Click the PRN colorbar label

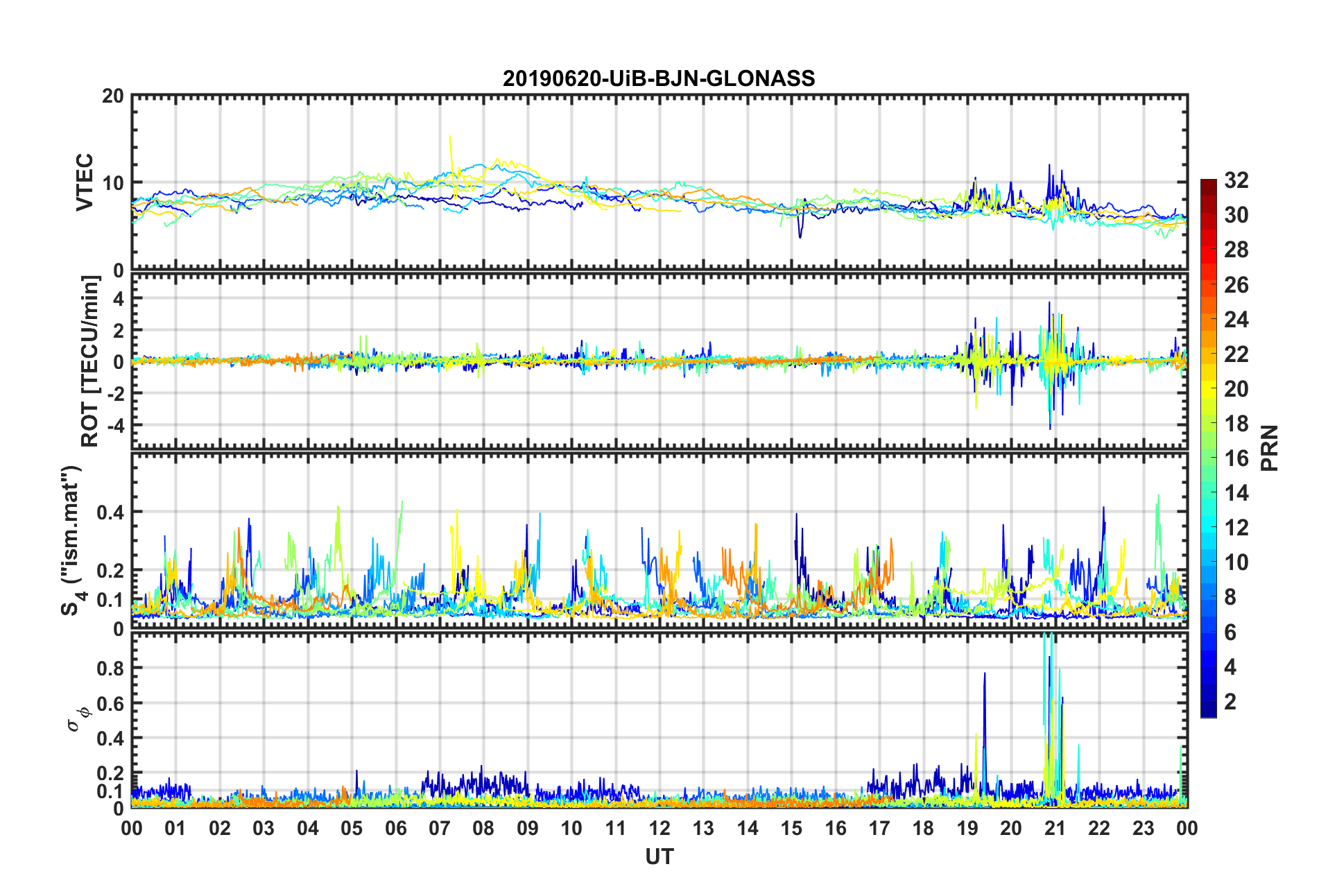1269,448
